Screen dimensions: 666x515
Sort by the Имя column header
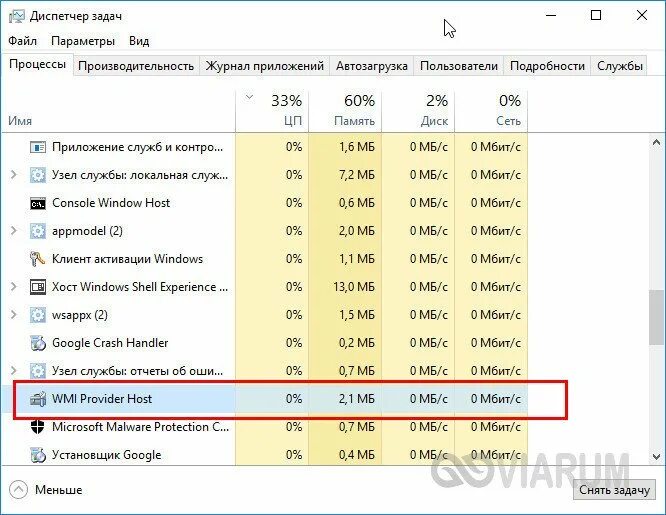click(118, 111)
